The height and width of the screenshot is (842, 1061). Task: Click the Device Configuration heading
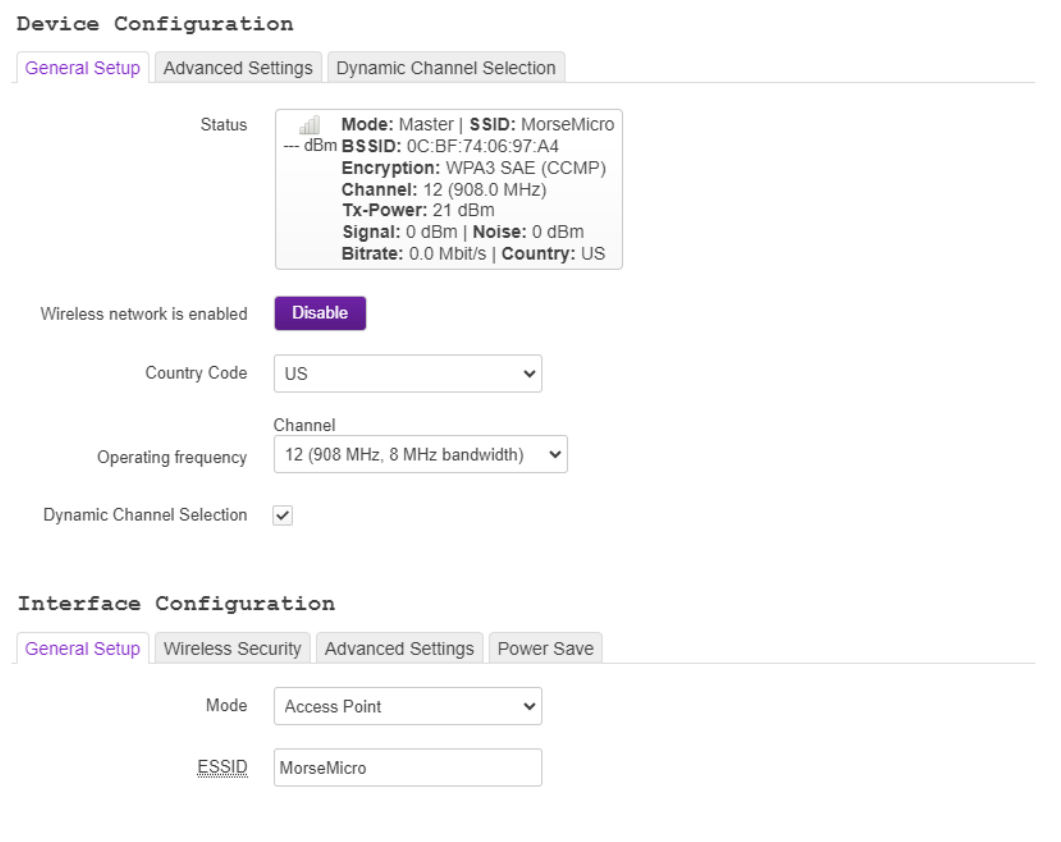[x=156, y=23]
